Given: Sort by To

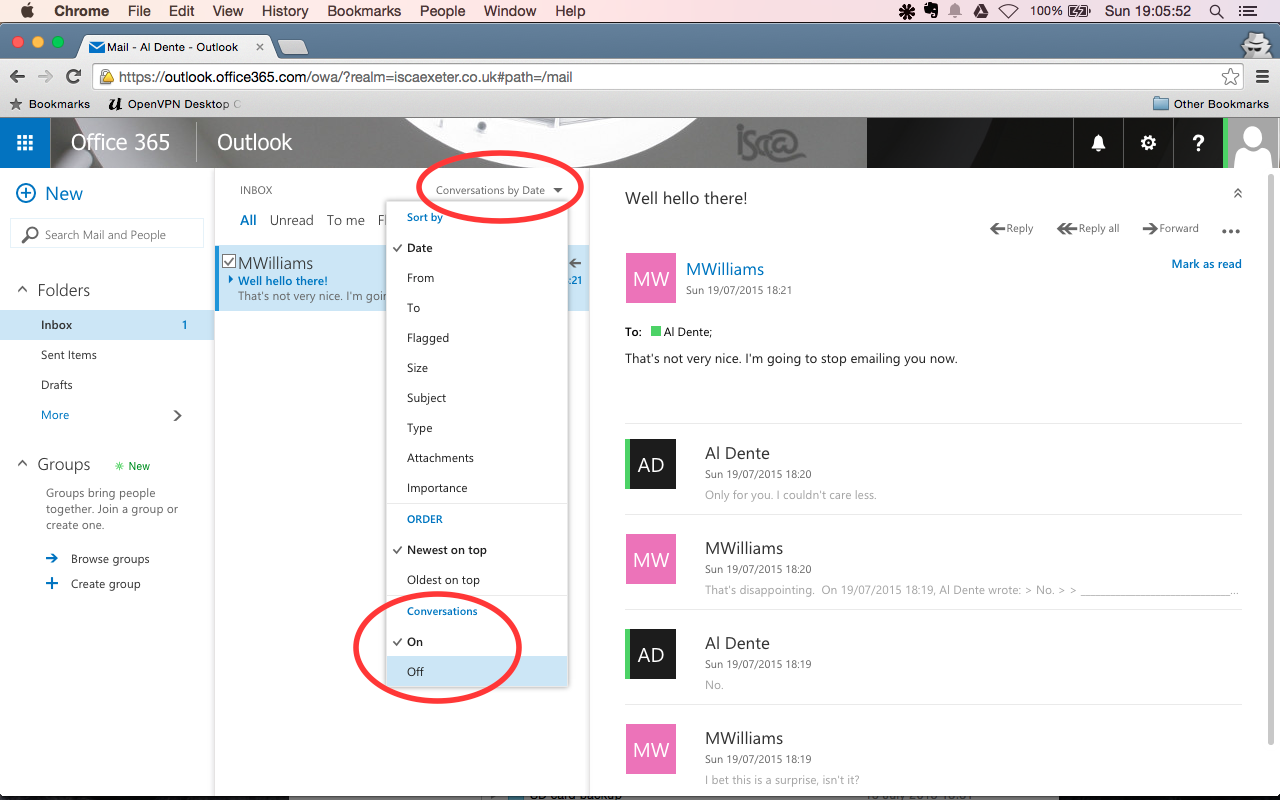Looking at the screenshot, I should [x=477, y=308].
